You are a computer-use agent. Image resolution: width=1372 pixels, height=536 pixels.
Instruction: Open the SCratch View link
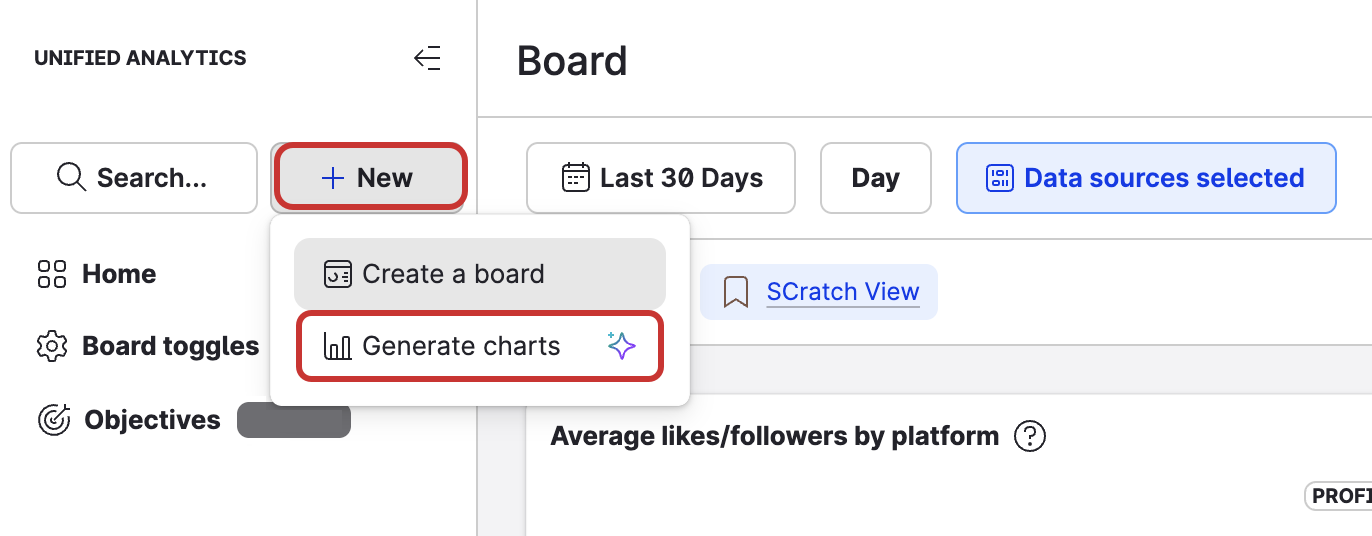842,292
